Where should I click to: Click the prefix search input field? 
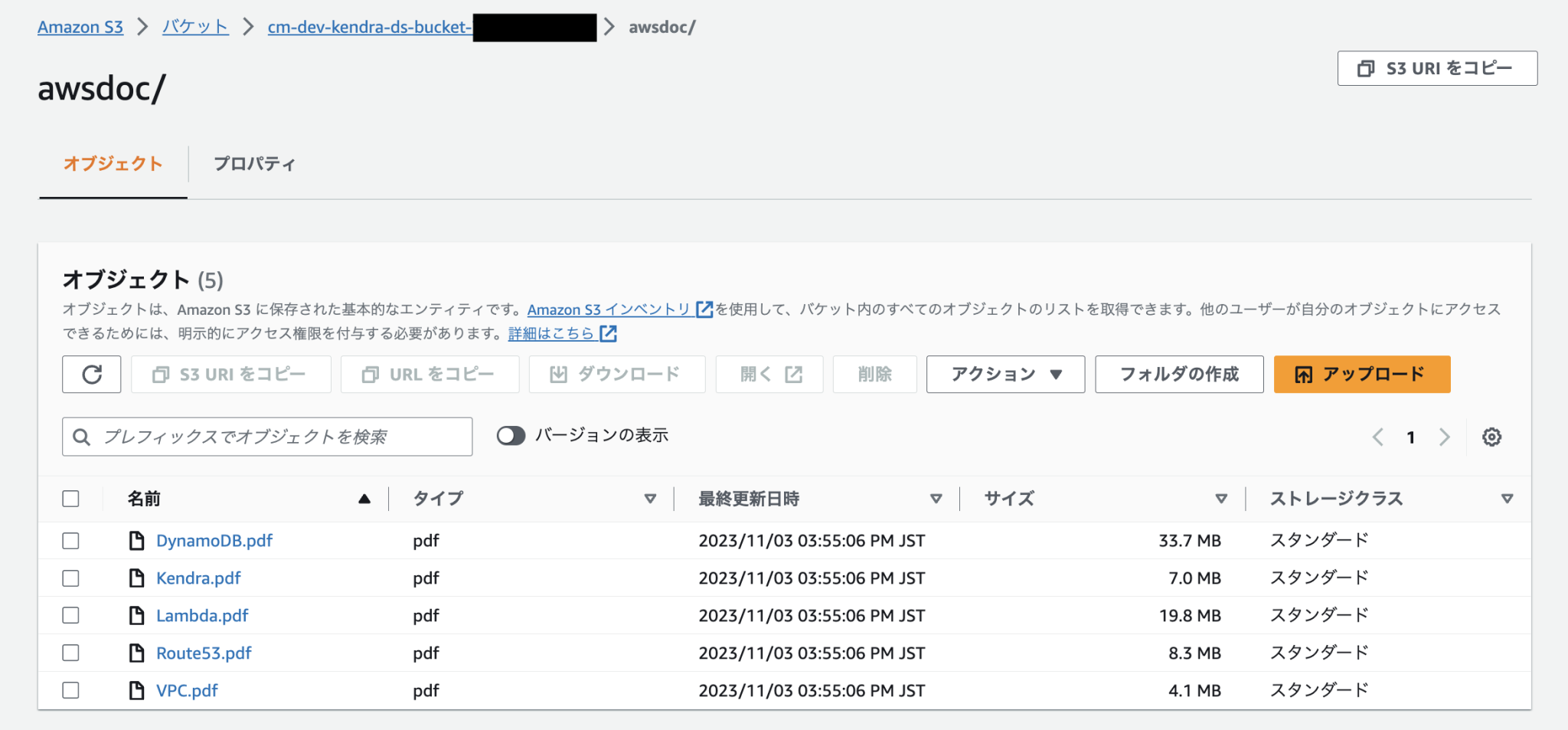(x=266, y=437)
